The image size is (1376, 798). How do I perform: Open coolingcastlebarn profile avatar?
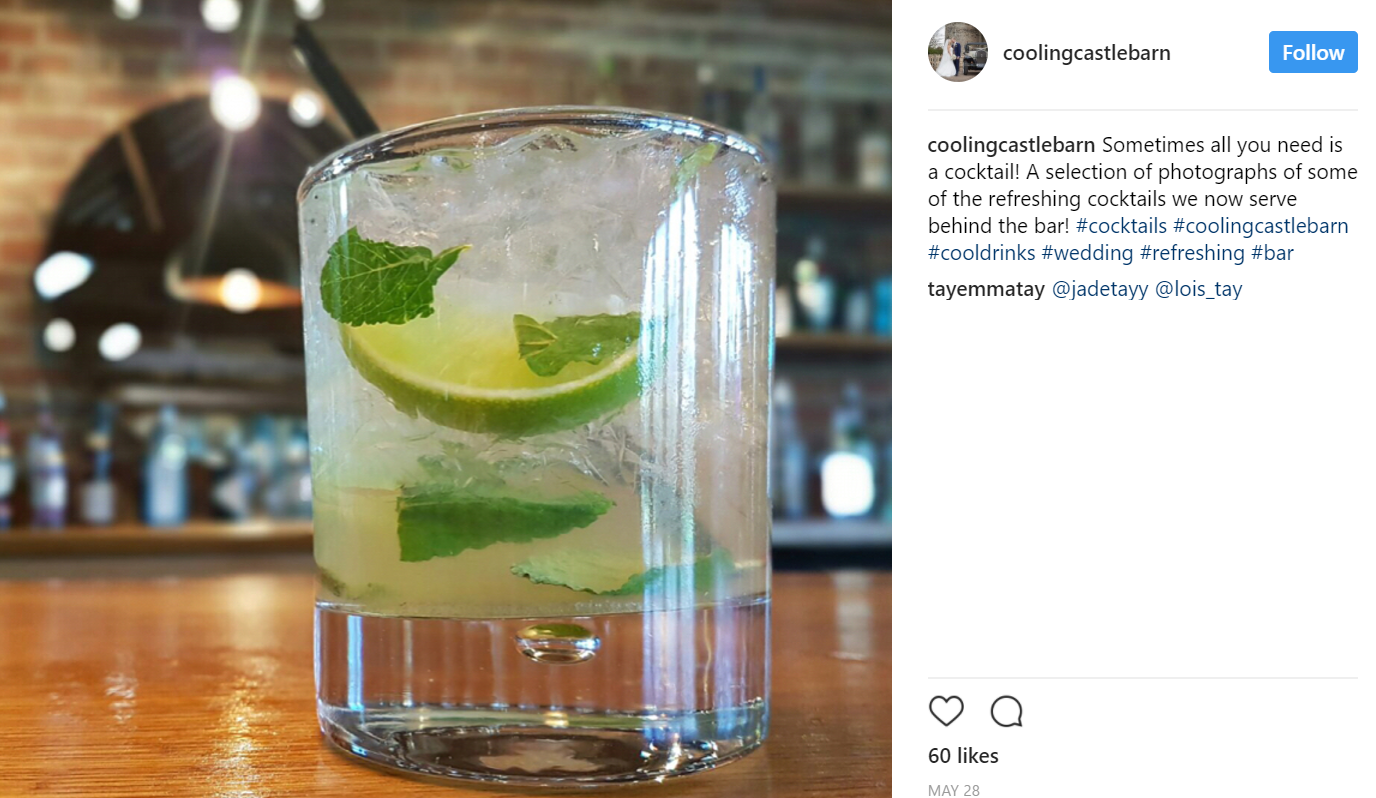point(958,52)
